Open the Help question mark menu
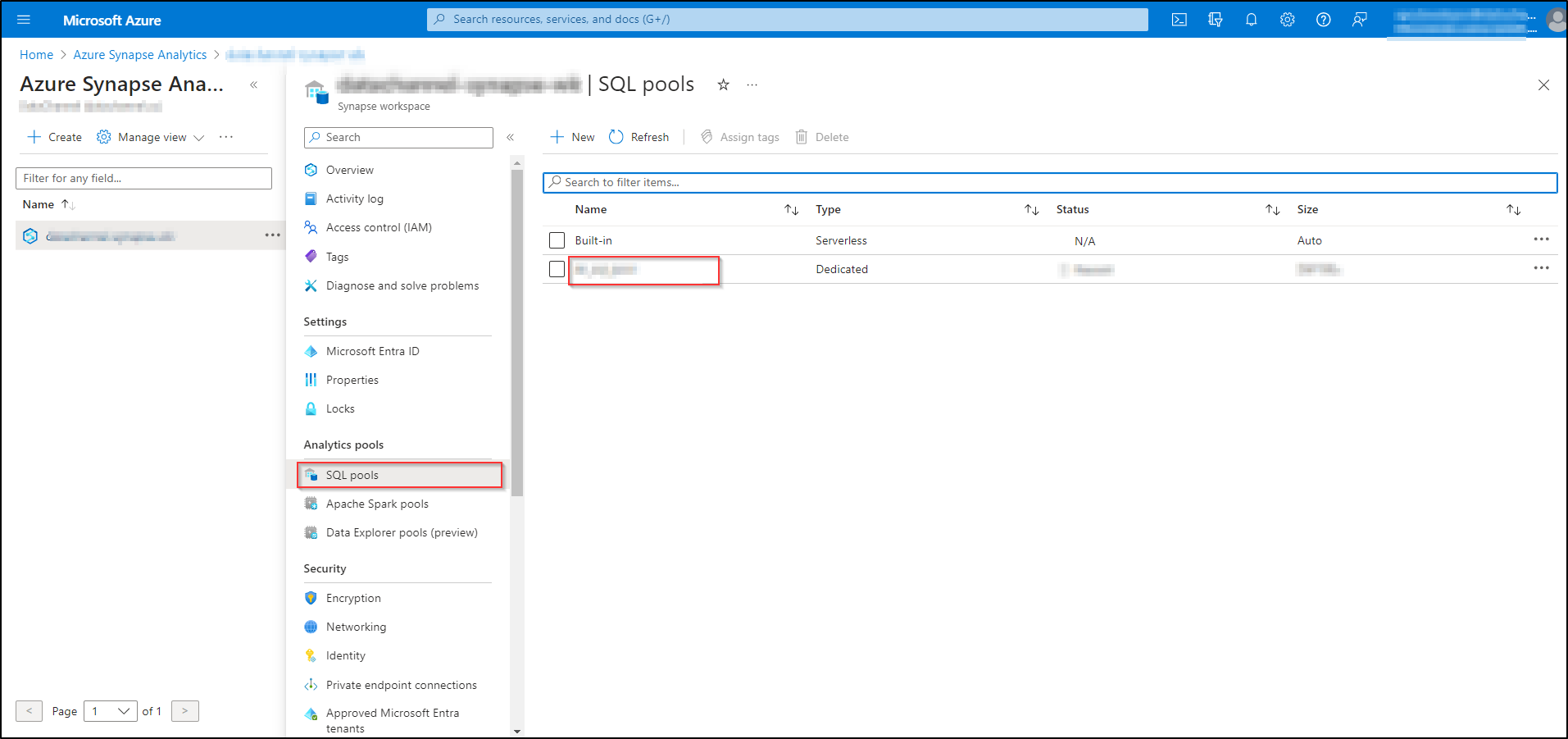Viewport: 1568px width, 739px height. click(x=1324, y=20)
